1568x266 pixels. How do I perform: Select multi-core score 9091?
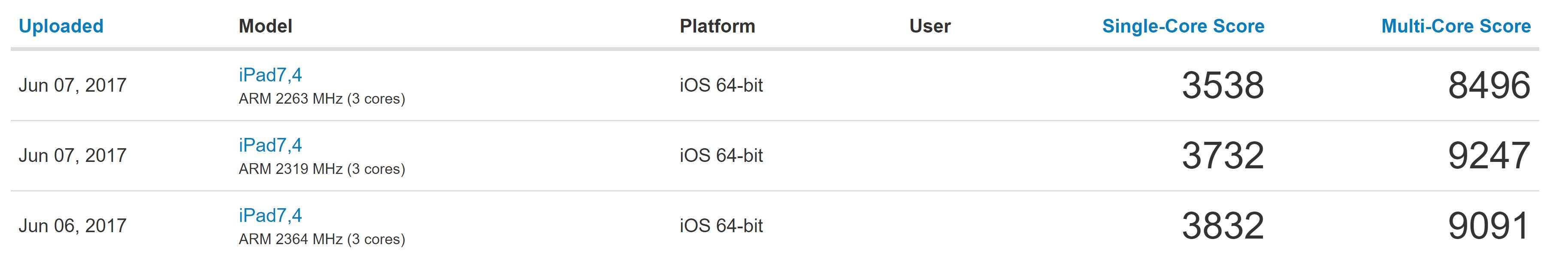(x=1489, y=226)
